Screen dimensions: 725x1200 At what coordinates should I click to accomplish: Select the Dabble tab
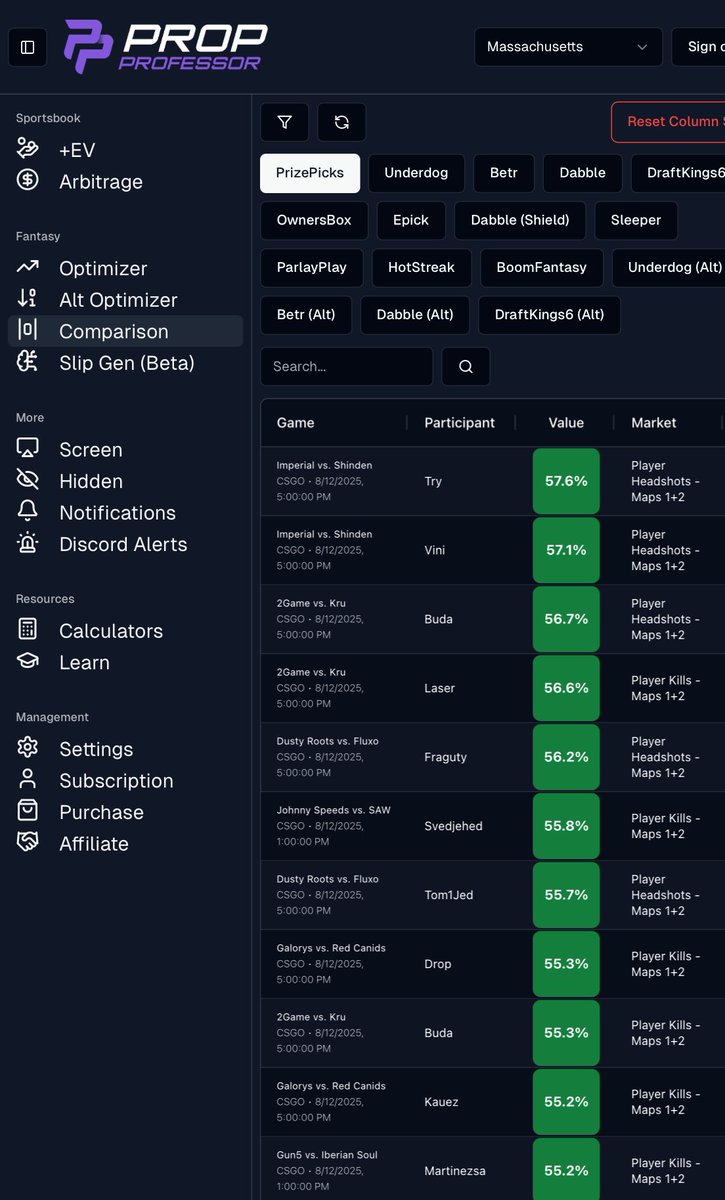pos(583,173)
